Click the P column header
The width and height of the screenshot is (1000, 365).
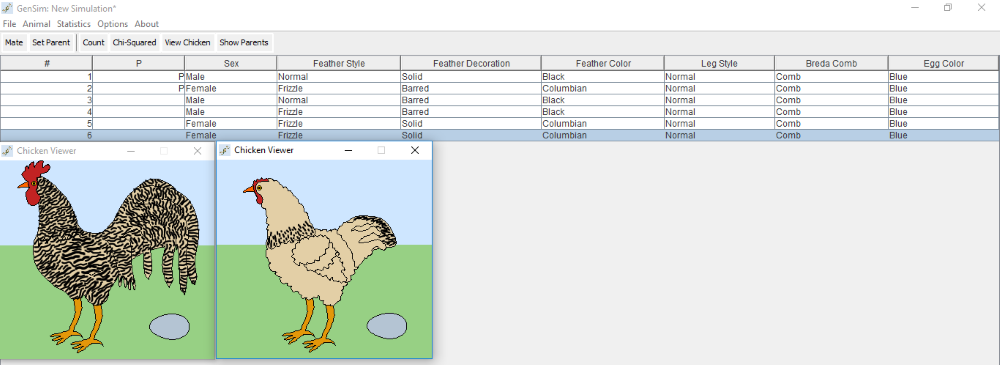(138, 63)
